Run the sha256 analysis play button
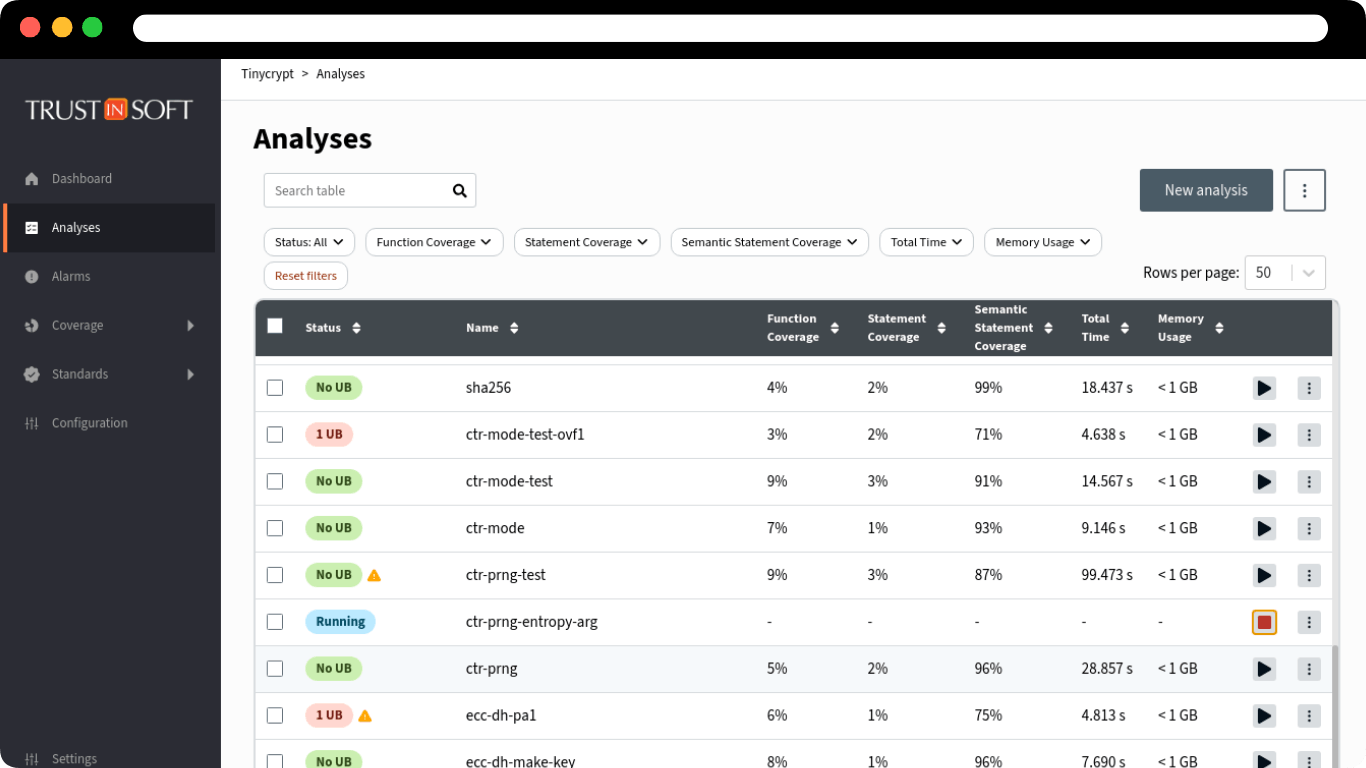1366x768 pixels. tap(1264, 388)
